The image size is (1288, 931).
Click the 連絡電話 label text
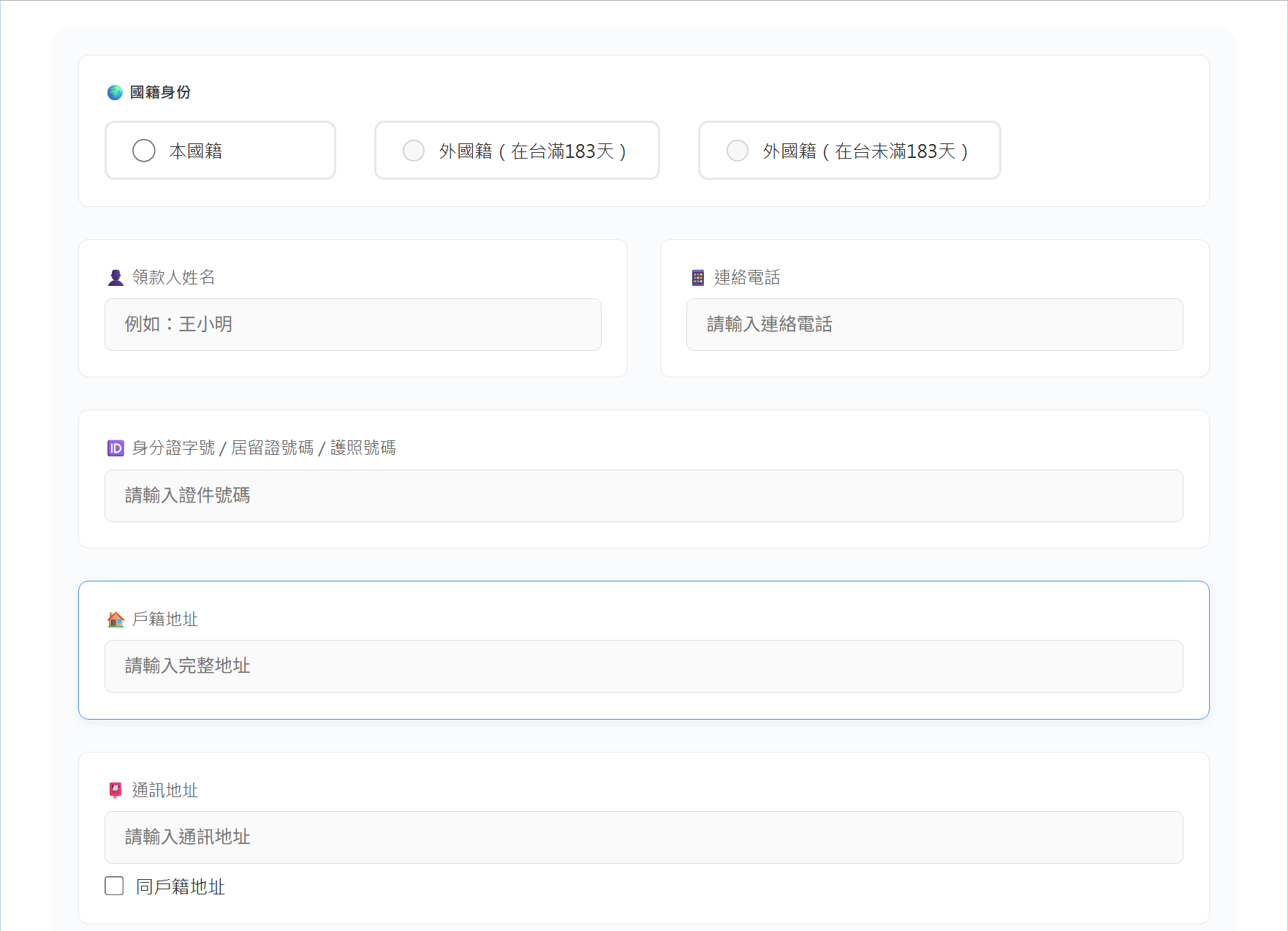pyautogui.click(x=746, y=277)
